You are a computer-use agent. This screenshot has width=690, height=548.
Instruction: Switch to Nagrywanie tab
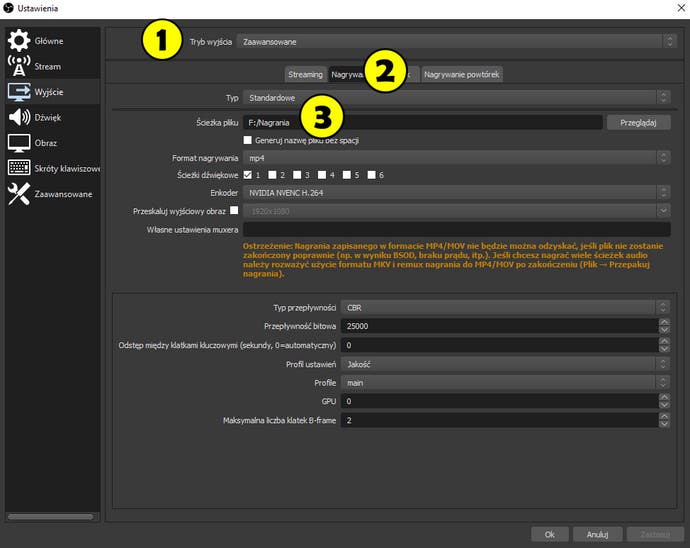[x=348, y=74]
